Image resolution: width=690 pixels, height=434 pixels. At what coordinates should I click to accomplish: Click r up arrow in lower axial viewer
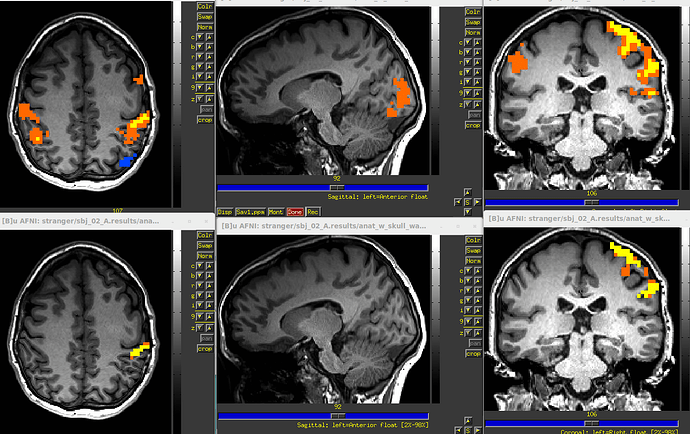click(209, 286)
